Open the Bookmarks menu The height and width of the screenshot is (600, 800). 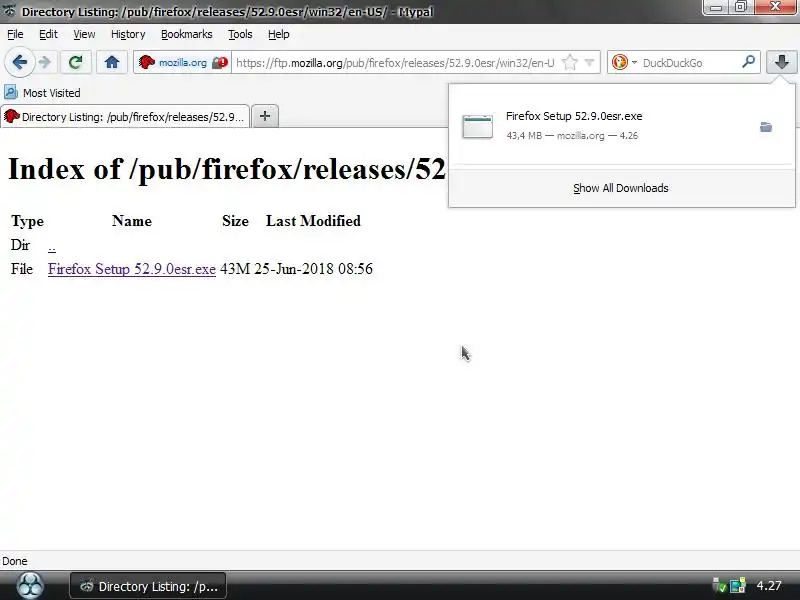(x=187, y=34)
